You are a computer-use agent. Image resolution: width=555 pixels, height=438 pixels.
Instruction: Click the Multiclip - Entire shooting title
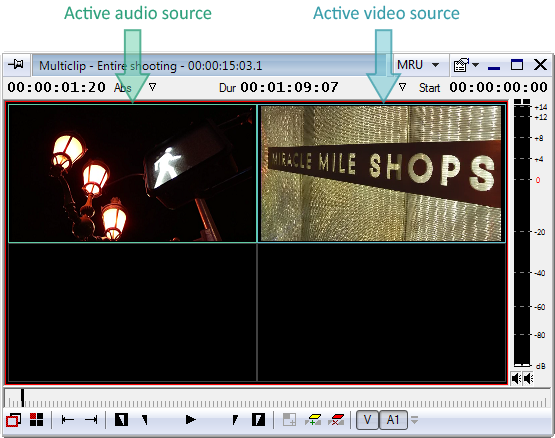click(x=150, y=66)
